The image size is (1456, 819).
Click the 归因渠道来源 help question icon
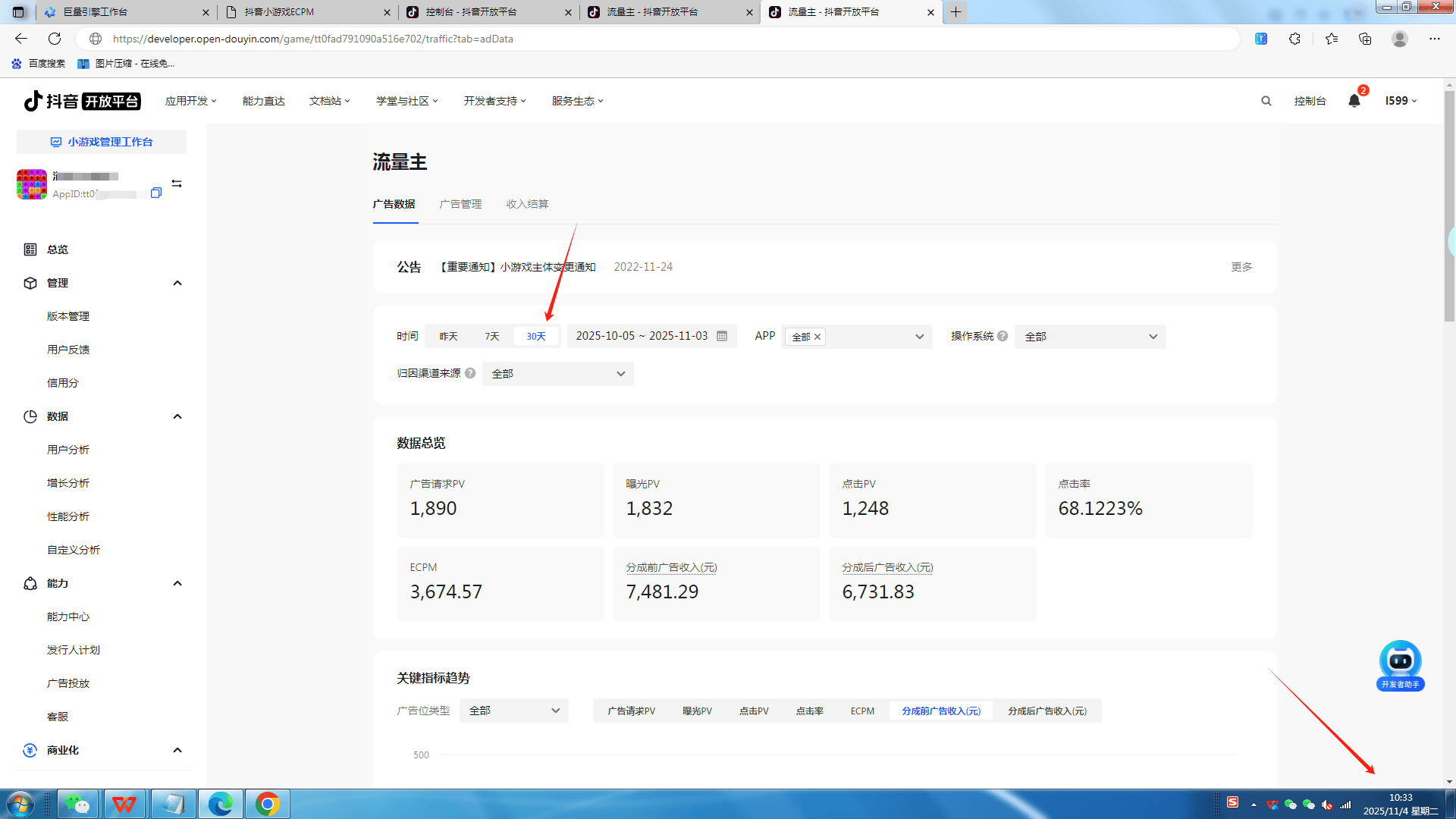(x=470, y=373)
